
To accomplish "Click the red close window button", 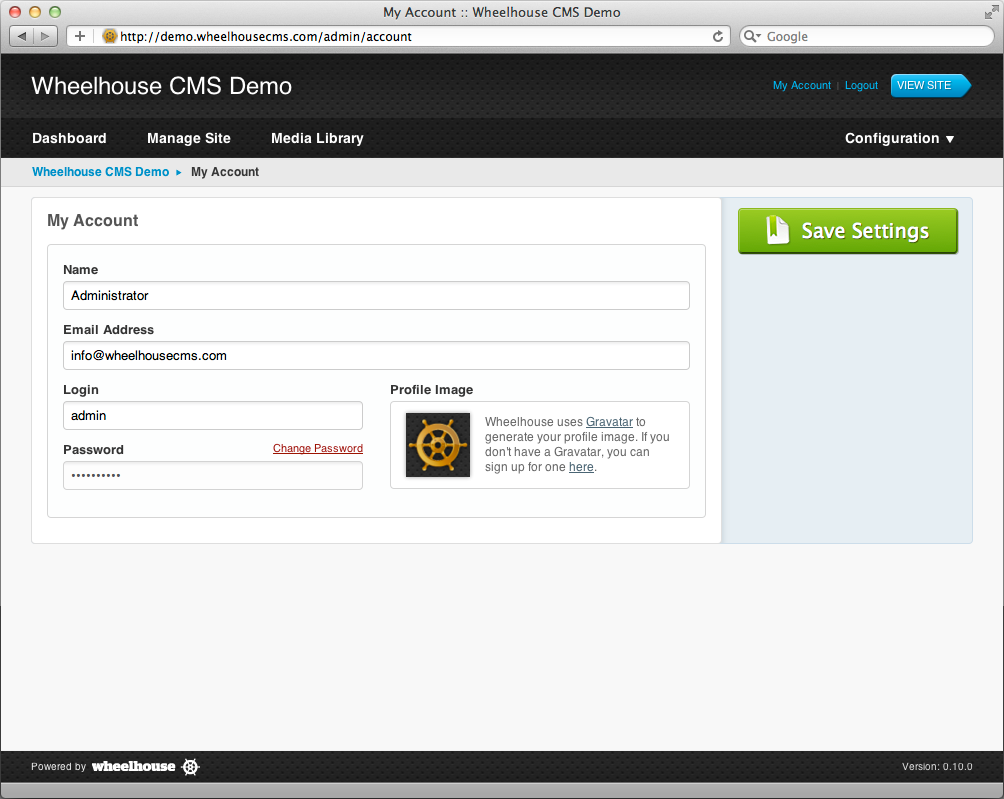I will click(15, 12).
